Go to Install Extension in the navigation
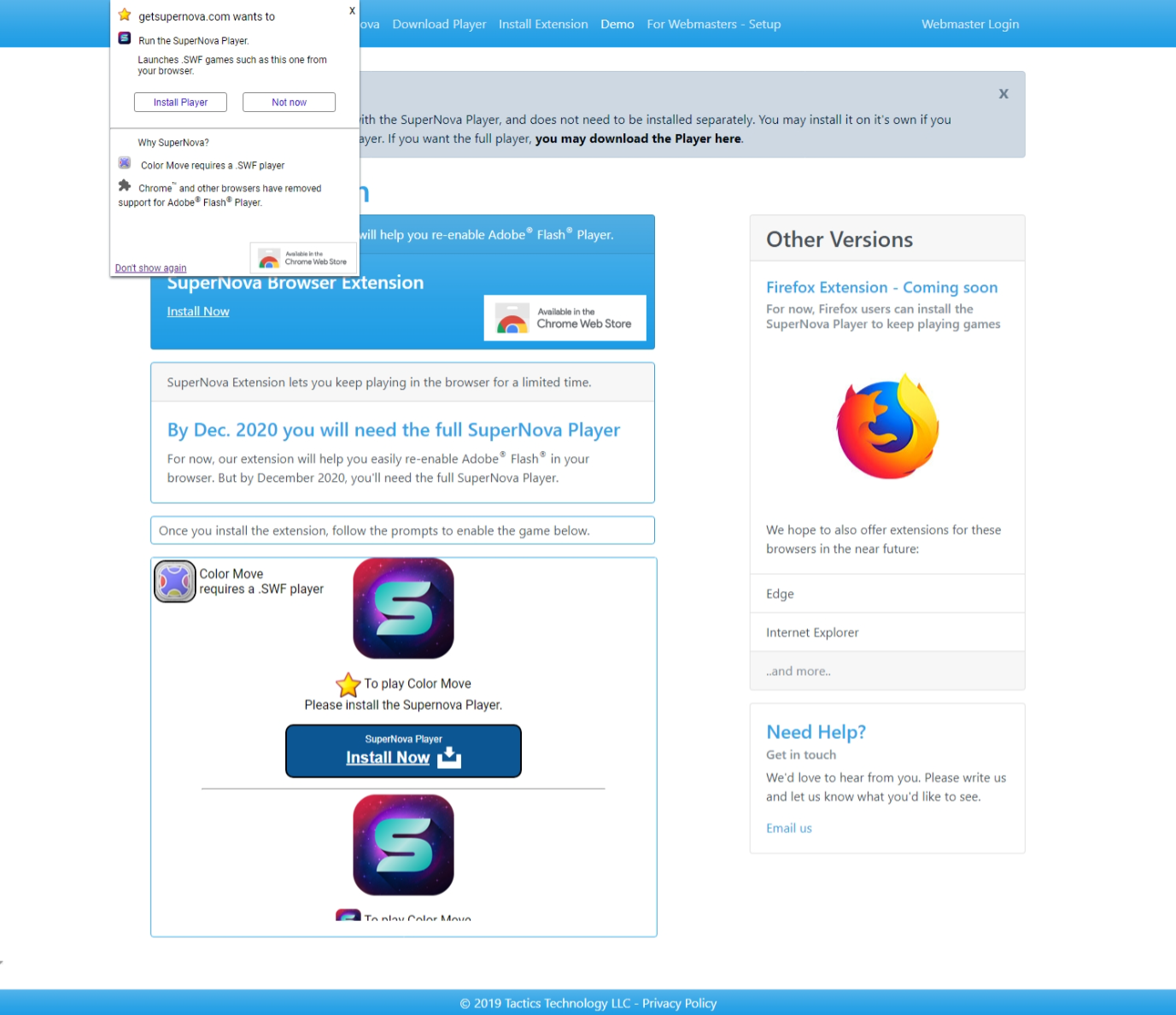1176x1015 pixels. (543, 24)
